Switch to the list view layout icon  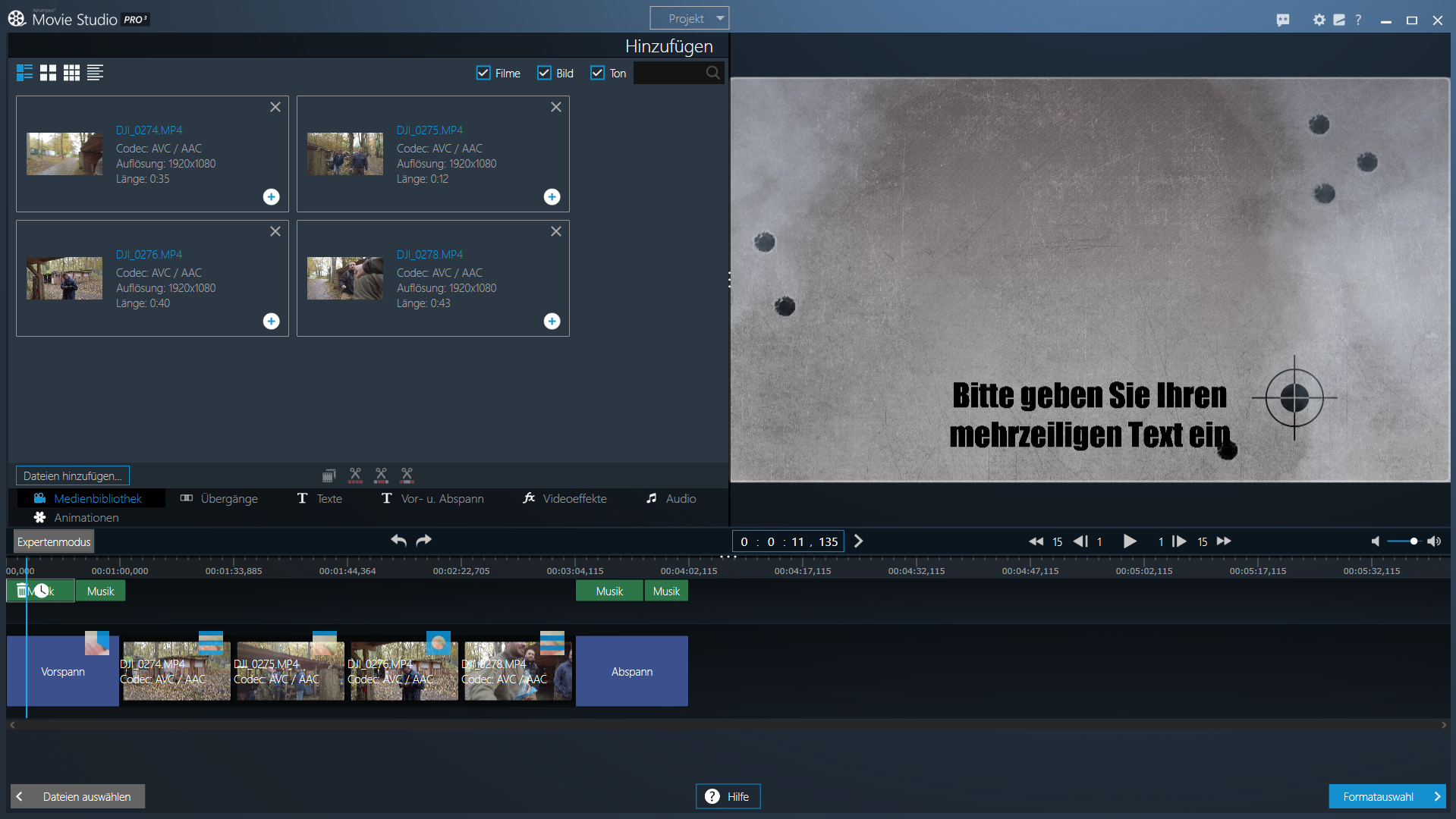coord(95,73)
